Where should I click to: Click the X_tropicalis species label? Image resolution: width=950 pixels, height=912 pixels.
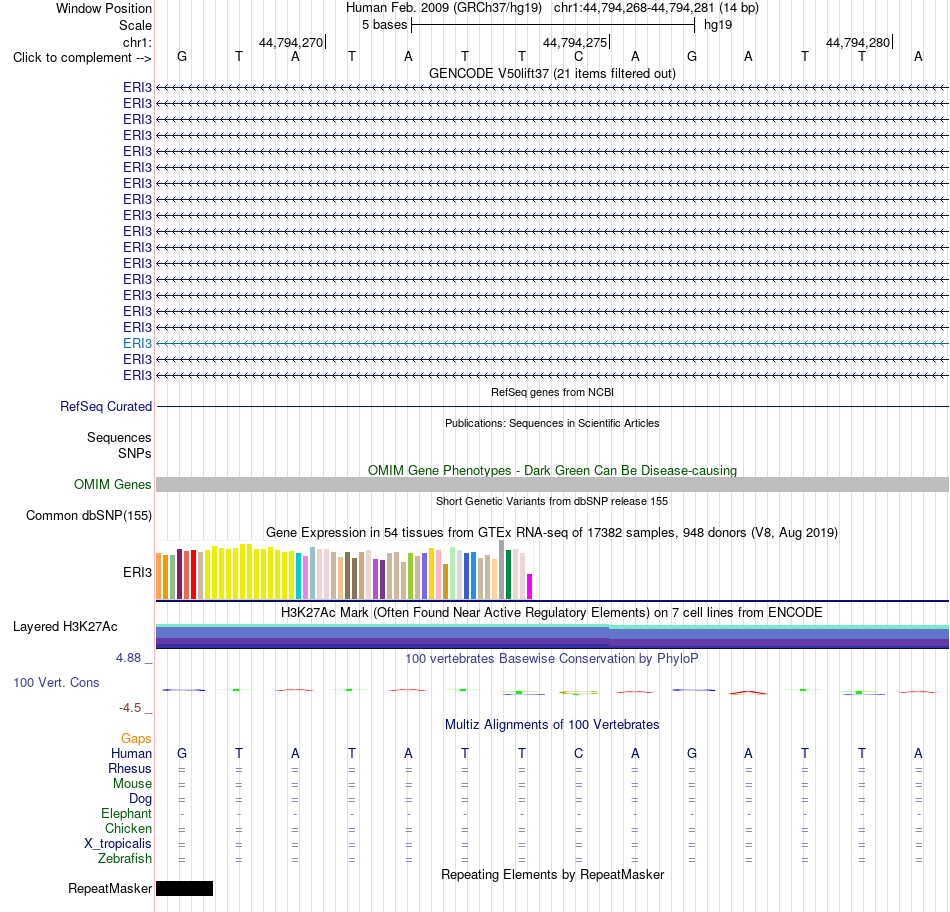click(x=118, y=844)
